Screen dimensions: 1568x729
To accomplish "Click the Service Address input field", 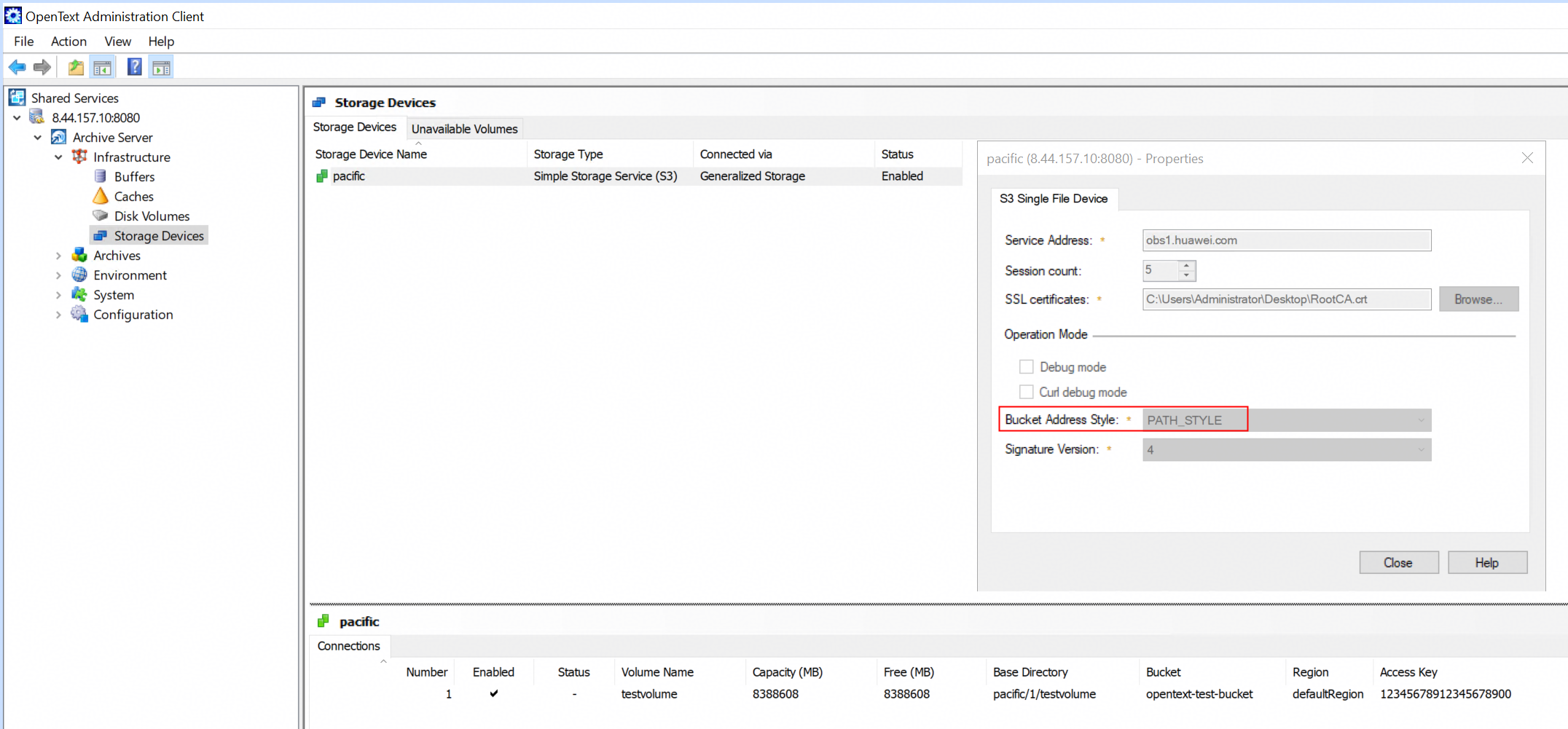I will tap(1287, 240).
